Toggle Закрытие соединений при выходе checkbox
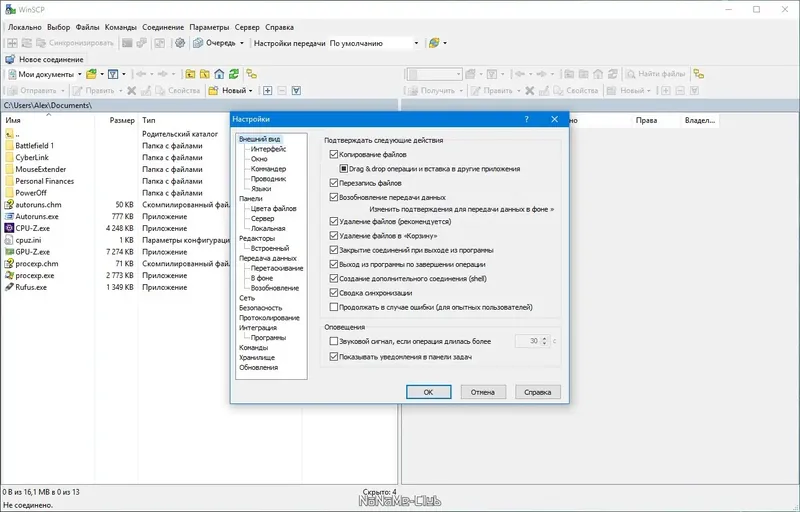The height and width of the screenshot is (512, 800). (334, 250)
